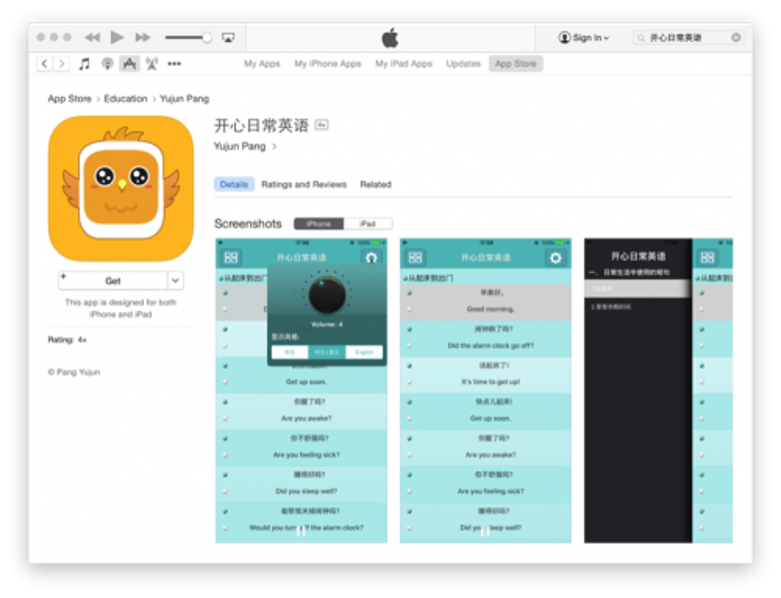The image size is (781, 598).
Task: Click English option in first screenshot
Action: pyautogui.click(x=364, y=352)
